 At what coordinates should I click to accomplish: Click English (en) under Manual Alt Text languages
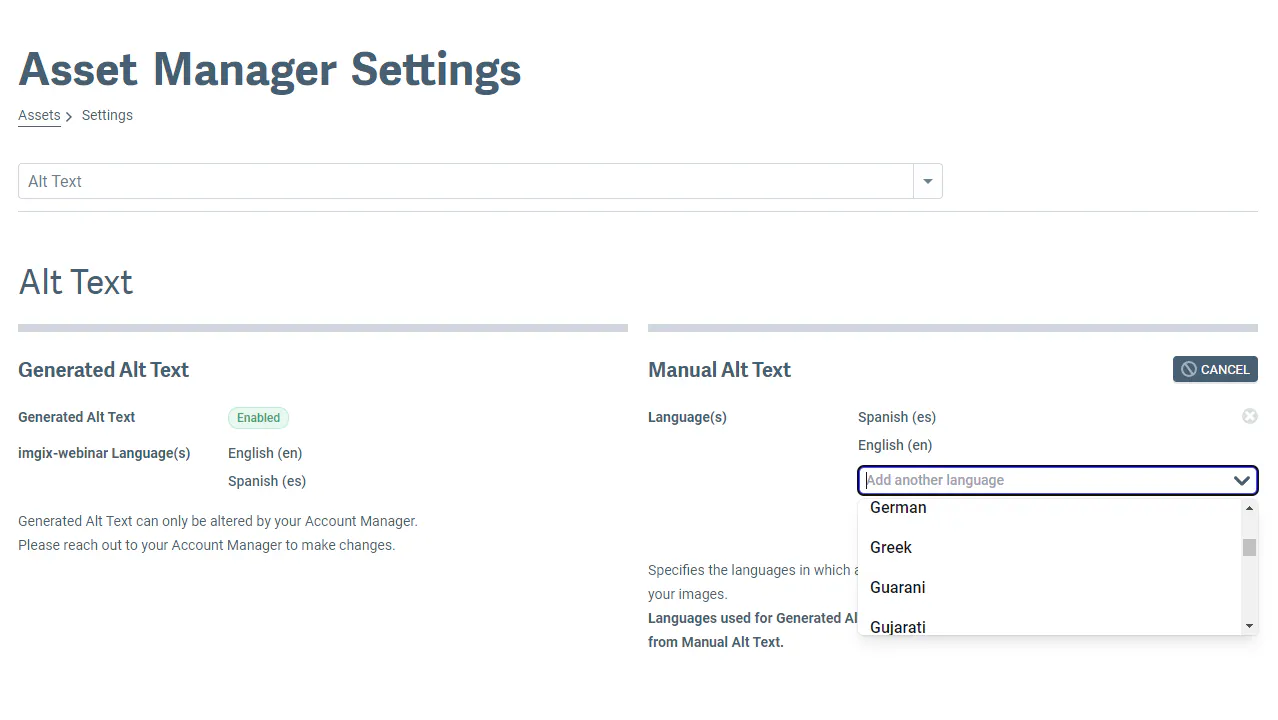pyautogui.click(x=894, y=445)
